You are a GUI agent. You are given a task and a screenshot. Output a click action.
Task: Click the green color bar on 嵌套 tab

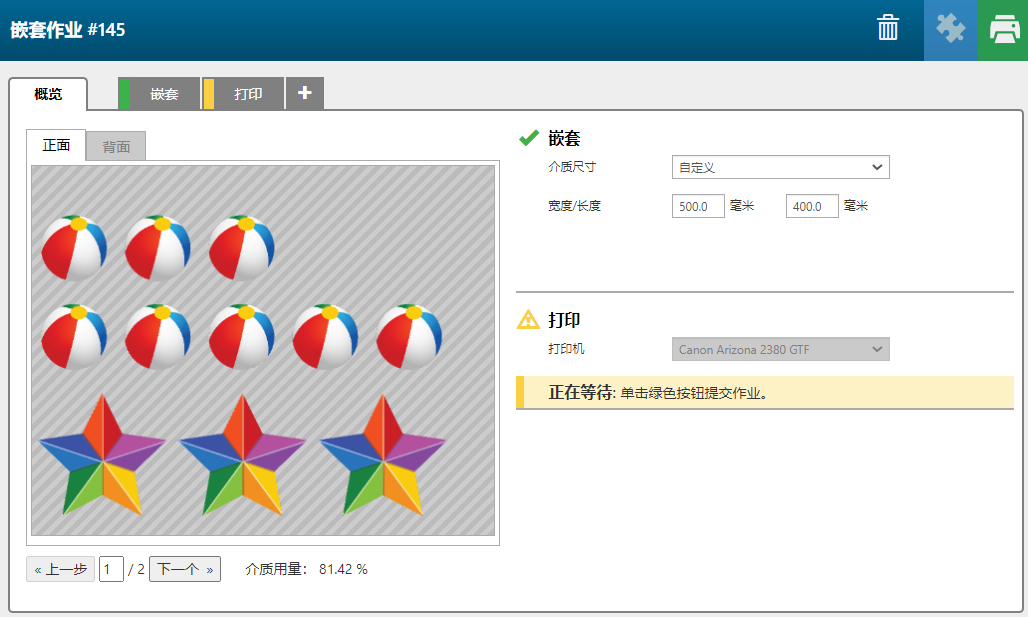pyautogui.click(x=124, y=94)
